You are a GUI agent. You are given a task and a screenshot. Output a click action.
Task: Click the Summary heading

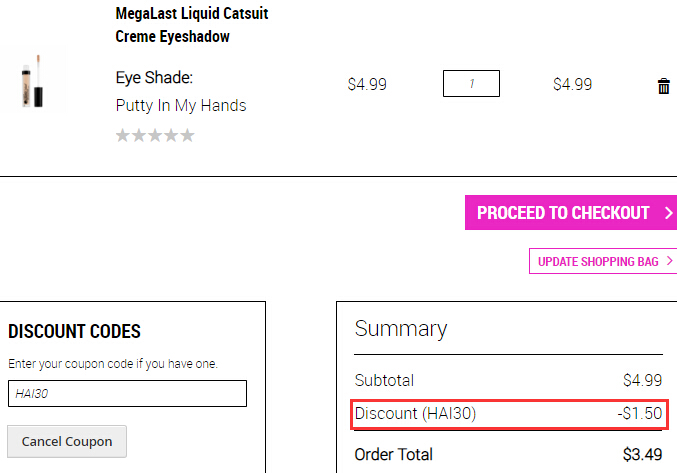(401, 330)
